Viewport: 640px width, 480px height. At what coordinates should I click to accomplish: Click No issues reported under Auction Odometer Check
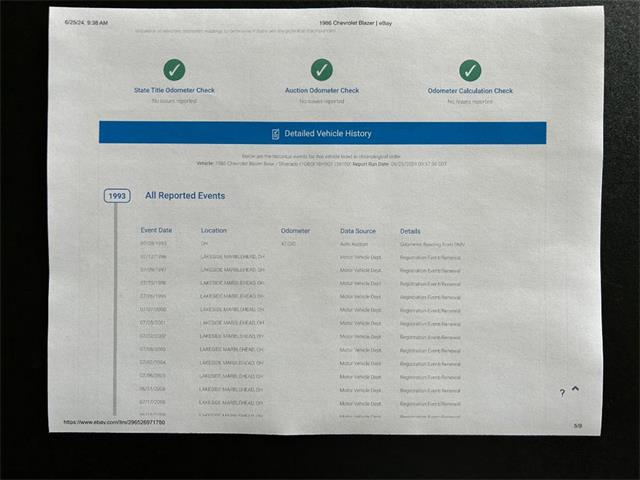(322, 101)
